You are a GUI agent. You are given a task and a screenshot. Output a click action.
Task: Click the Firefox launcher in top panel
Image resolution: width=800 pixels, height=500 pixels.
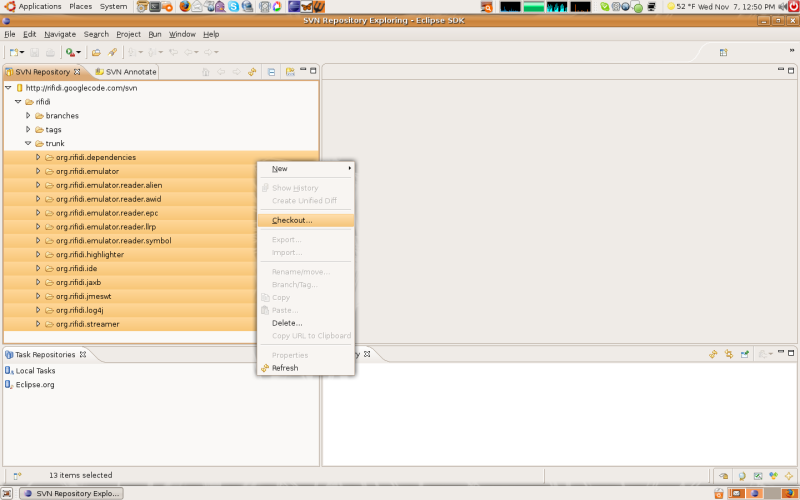185,7
